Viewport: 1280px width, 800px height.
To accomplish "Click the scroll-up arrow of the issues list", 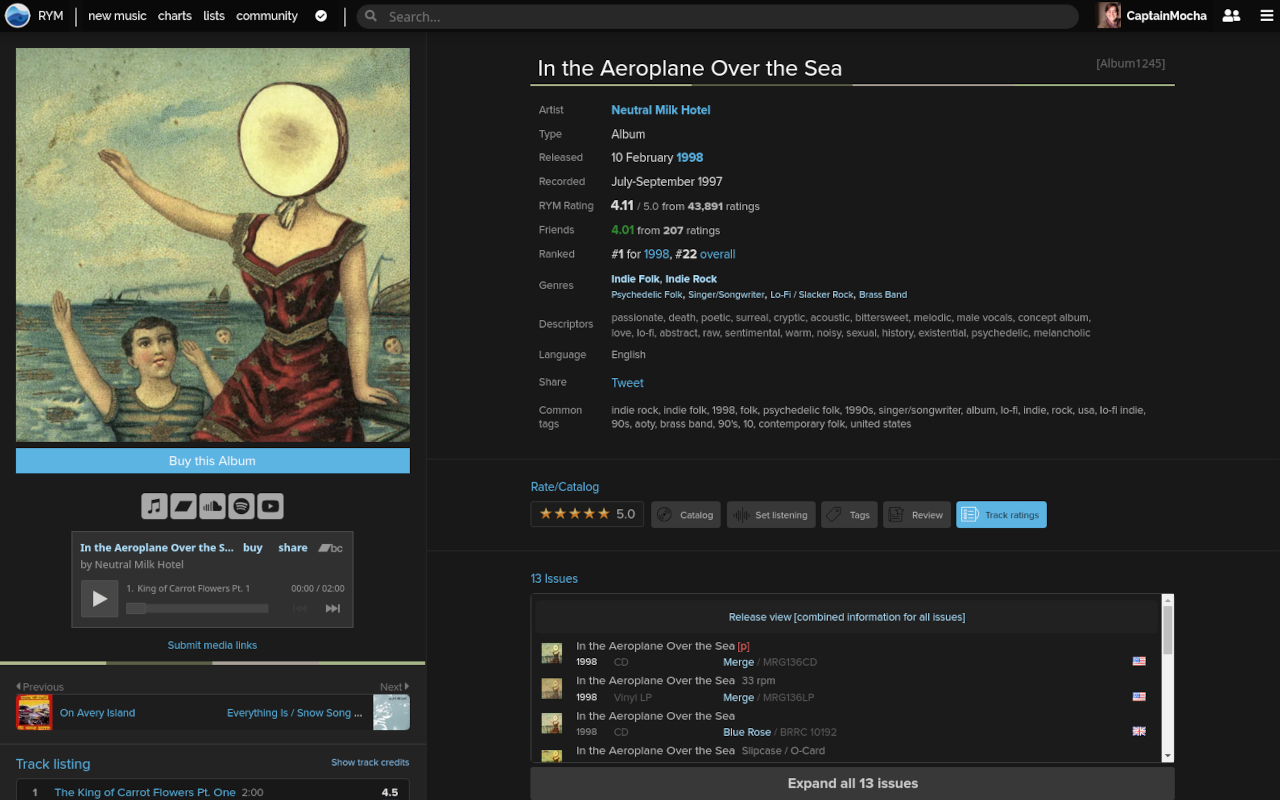I will (1167, 600).
